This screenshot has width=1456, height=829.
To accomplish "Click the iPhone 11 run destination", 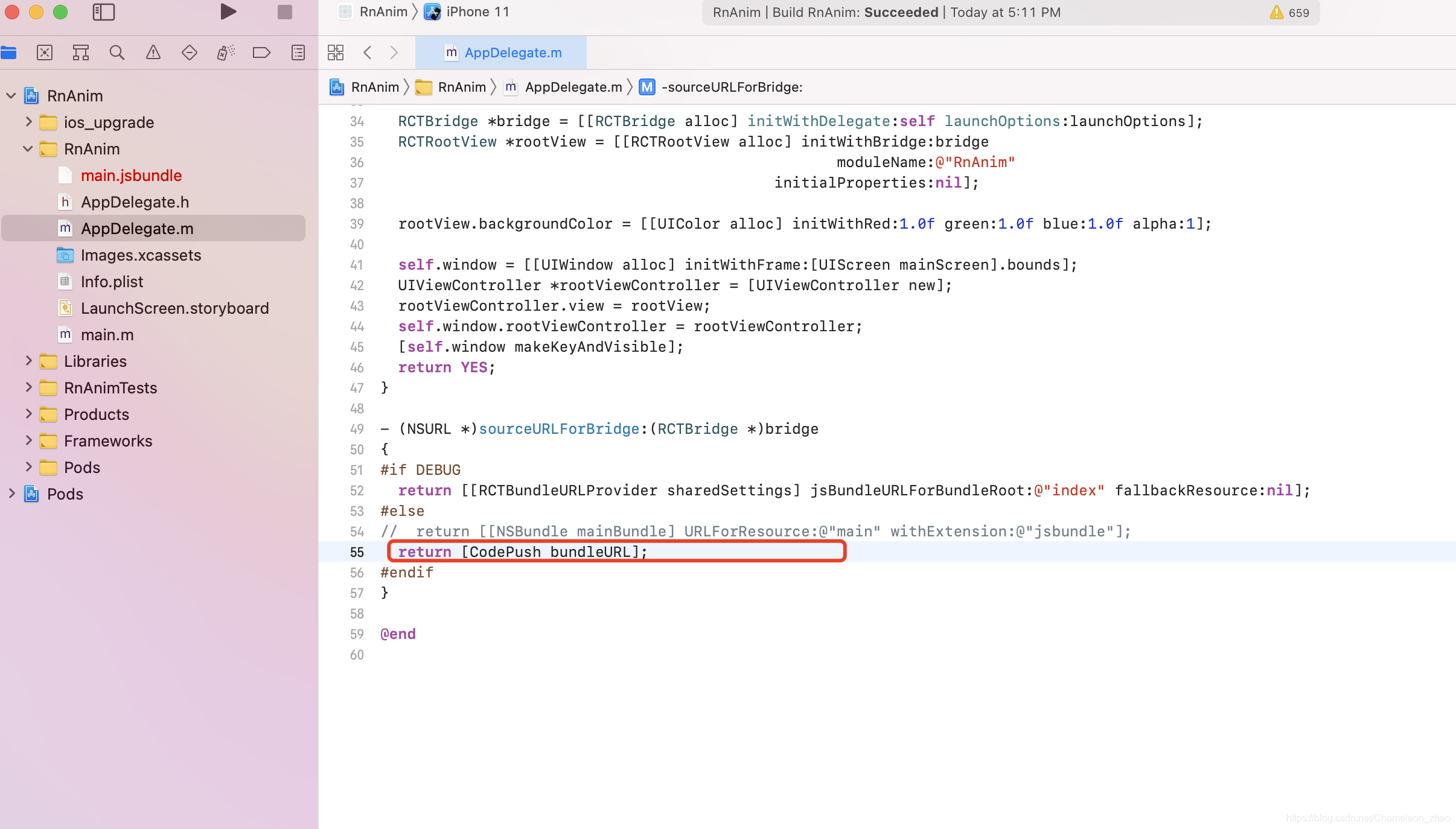I will click(476, 11).
